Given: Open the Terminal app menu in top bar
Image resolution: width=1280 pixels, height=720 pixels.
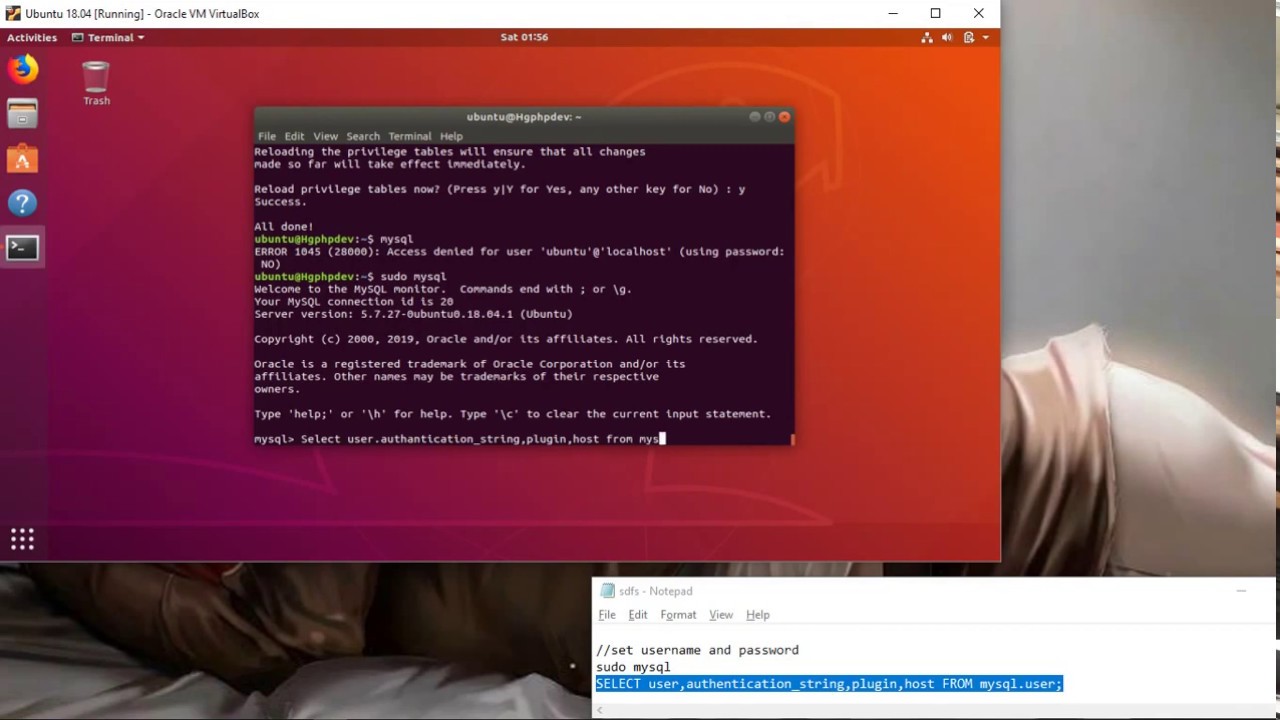Looking at the screenshot, I should tap(109, 37).
